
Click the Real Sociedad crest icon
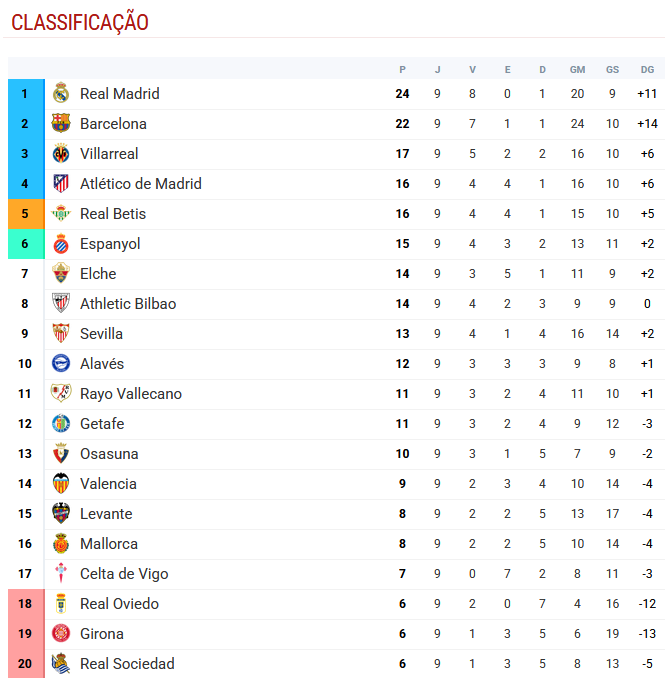coord(61,664)
